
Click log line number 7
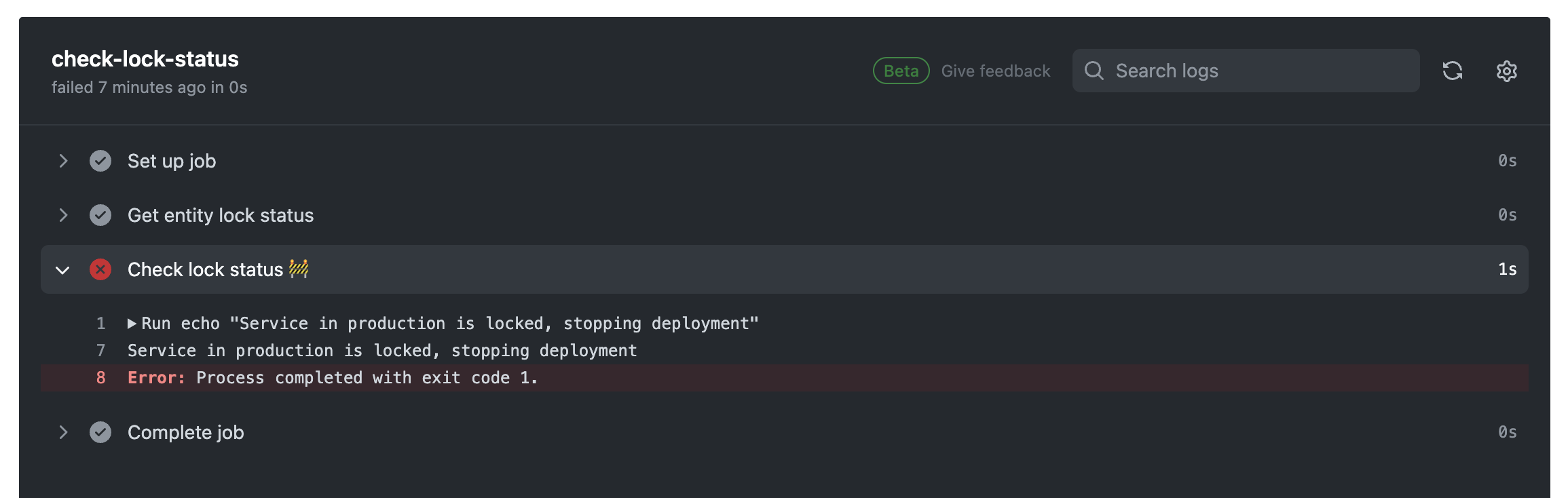pyautogui.click(x=100, y=351)
